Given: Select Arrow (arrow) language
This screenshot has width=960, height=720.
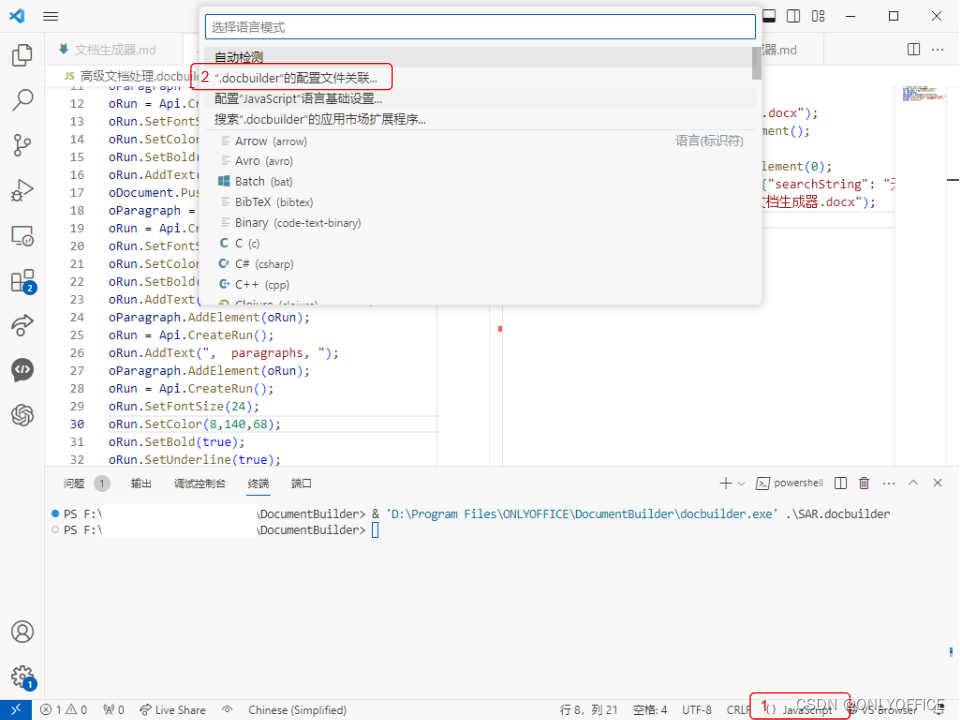Looking at the screenshot, I should (x=478, y=141).
